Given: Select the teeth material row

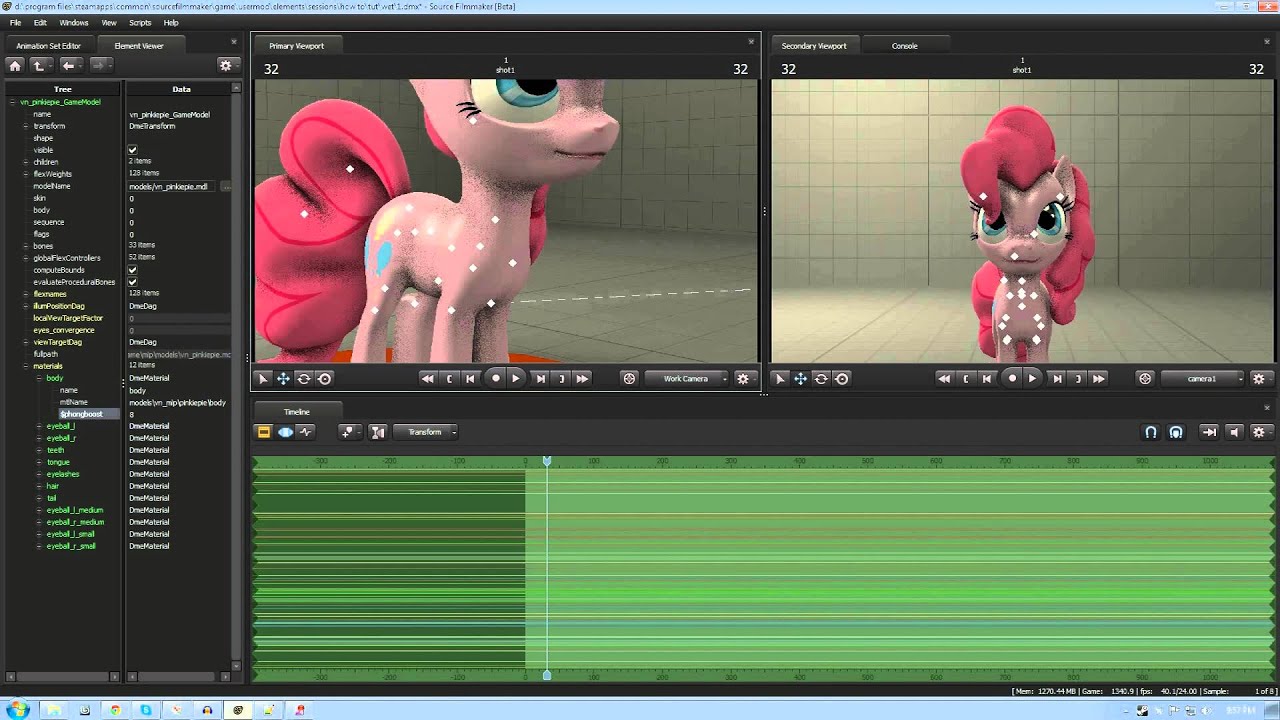Looking at the screenshot, I should pos(55,450).
